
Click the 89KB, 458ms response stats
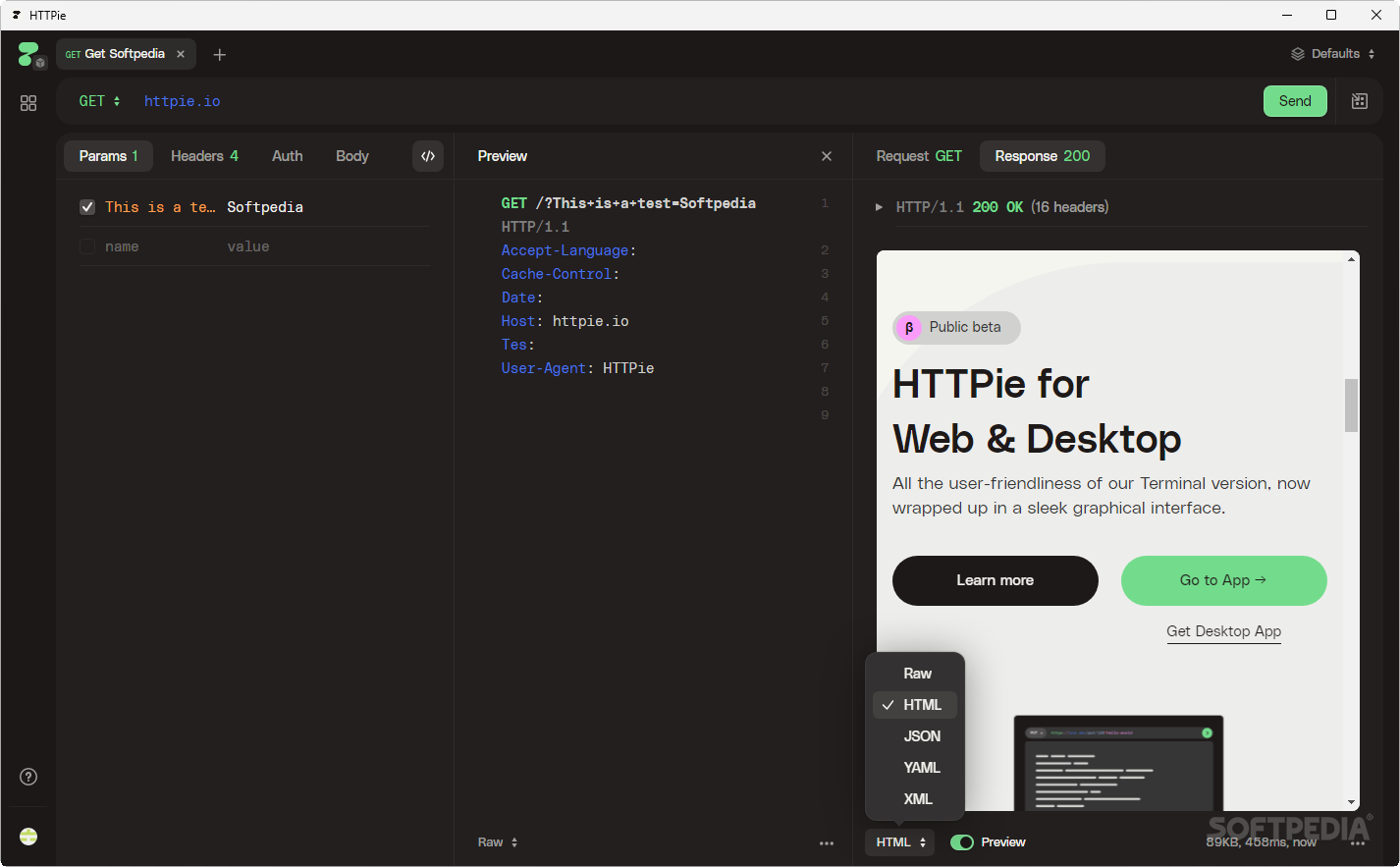point(1262,842)
